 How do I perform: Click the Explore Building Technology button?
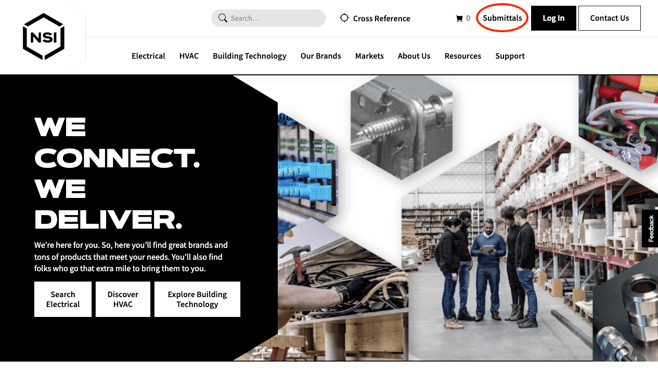(x=197, y=299)
